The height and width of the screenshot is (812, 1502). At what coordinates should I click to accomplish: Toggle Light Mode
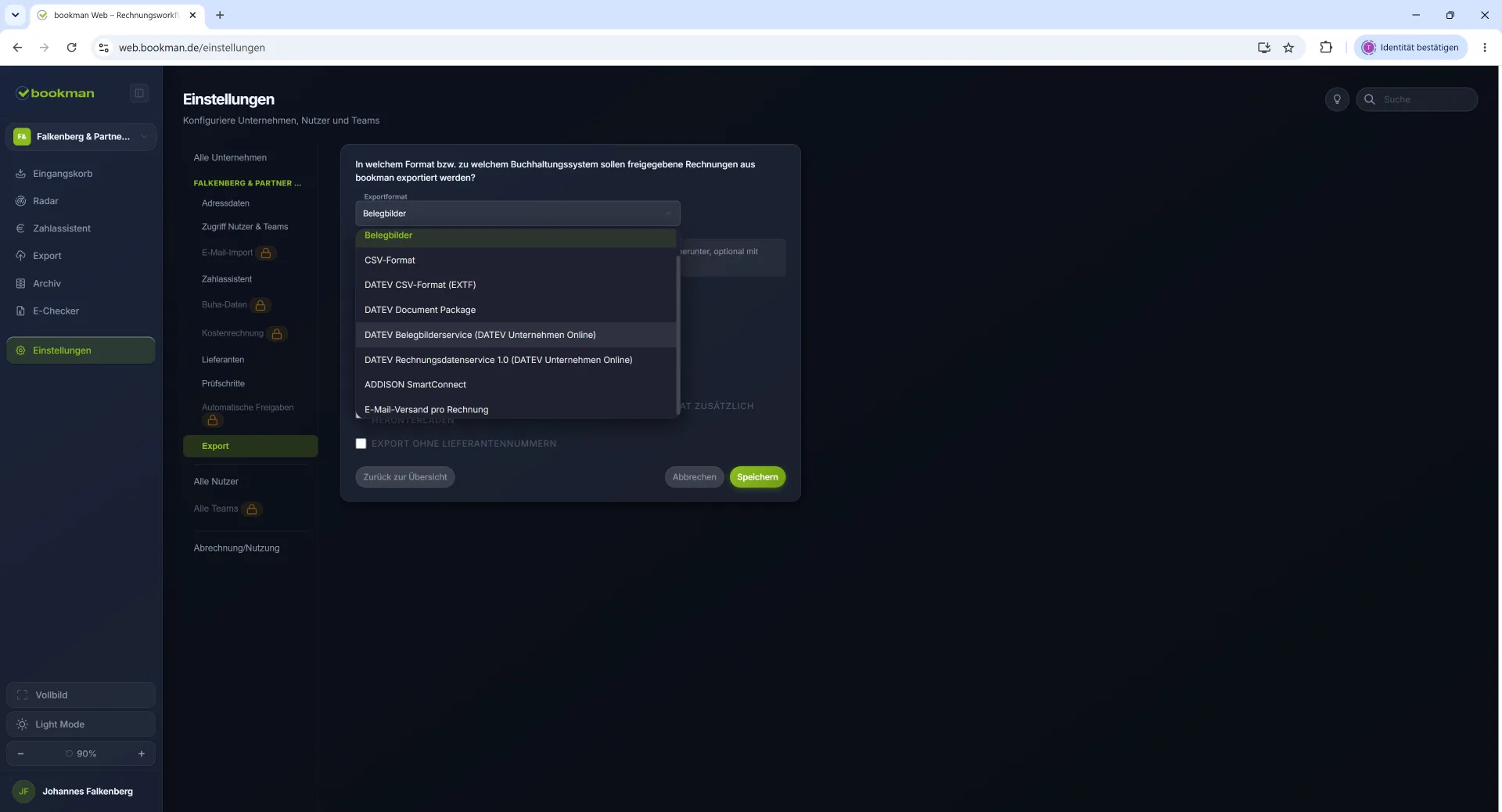[x=81, y=724]
